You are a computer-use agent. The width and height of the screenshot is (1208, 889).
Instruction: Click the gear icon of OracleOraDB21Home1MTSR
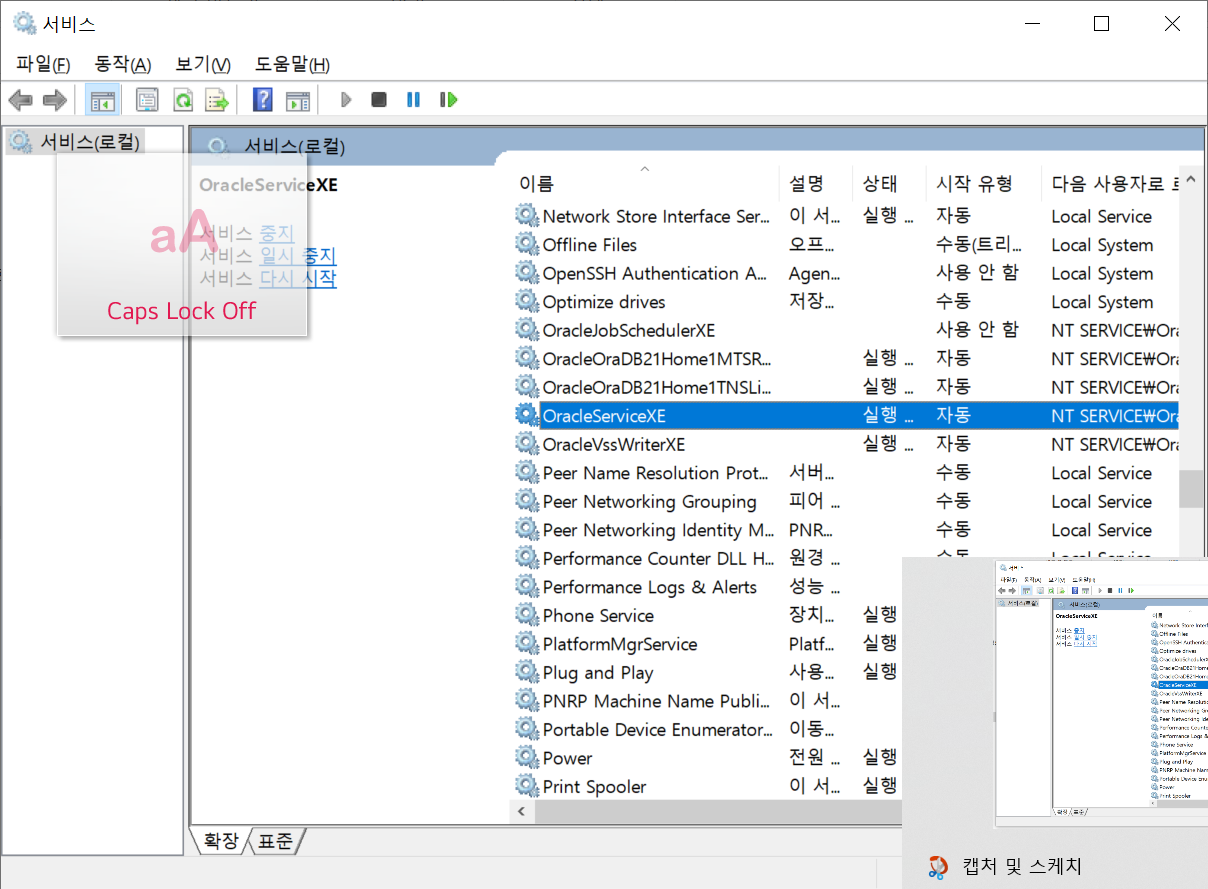527,358
